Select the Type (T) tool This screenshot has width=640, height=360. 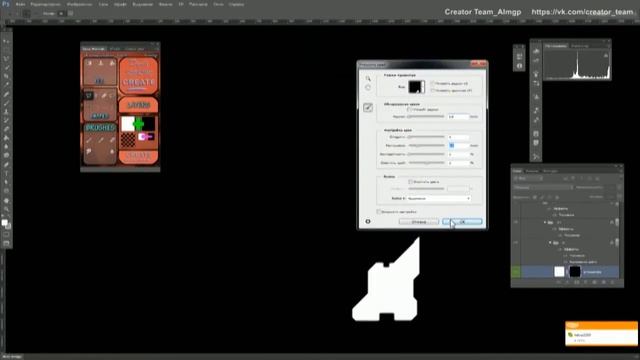pos(6,173)
